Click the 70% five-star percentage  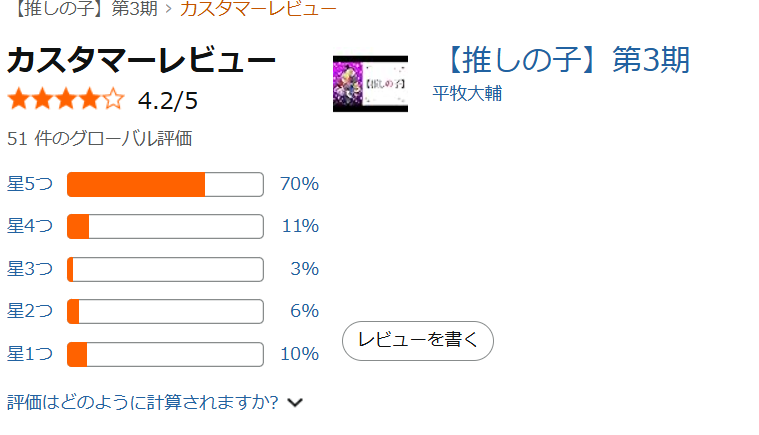point(299,184)
